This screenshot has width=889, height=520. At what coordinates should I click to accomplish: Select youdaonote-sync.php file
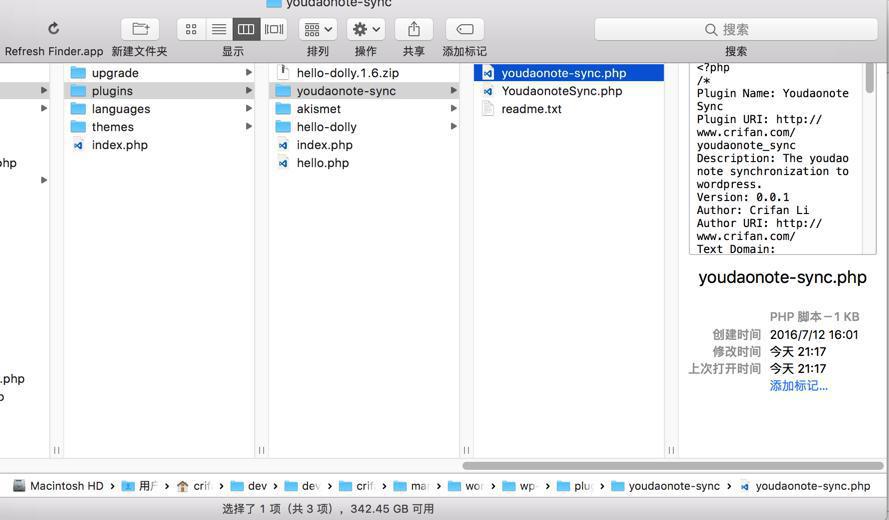[x=569, y=73]
